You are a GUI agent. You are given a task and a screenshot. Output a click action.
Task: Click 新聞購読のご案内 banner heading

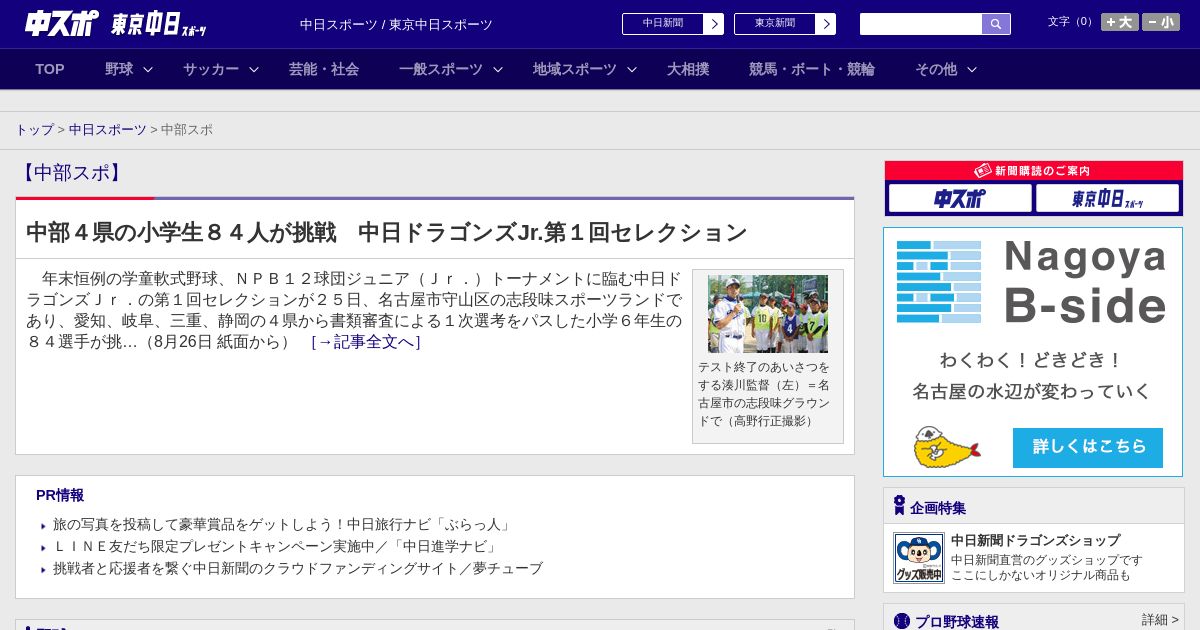(x=1033, y=171)
